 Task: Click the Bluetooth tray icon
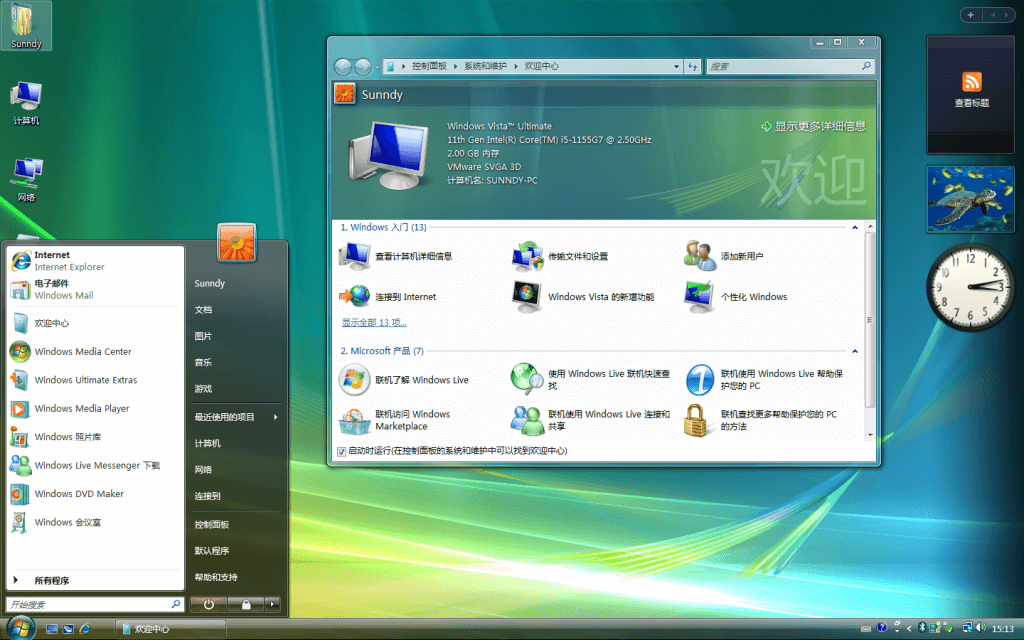(922, 628)
